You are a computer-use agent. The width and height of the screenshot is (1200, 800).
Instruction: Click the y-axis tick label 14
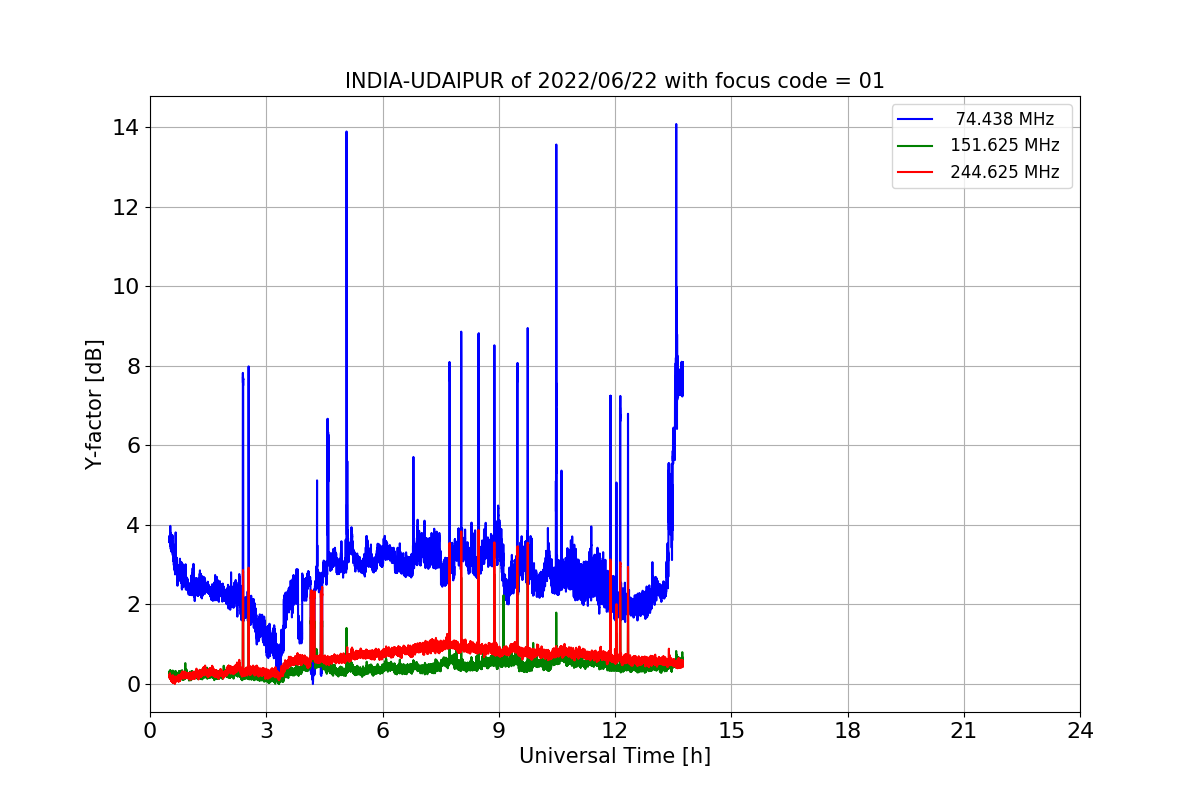point(126,128)
